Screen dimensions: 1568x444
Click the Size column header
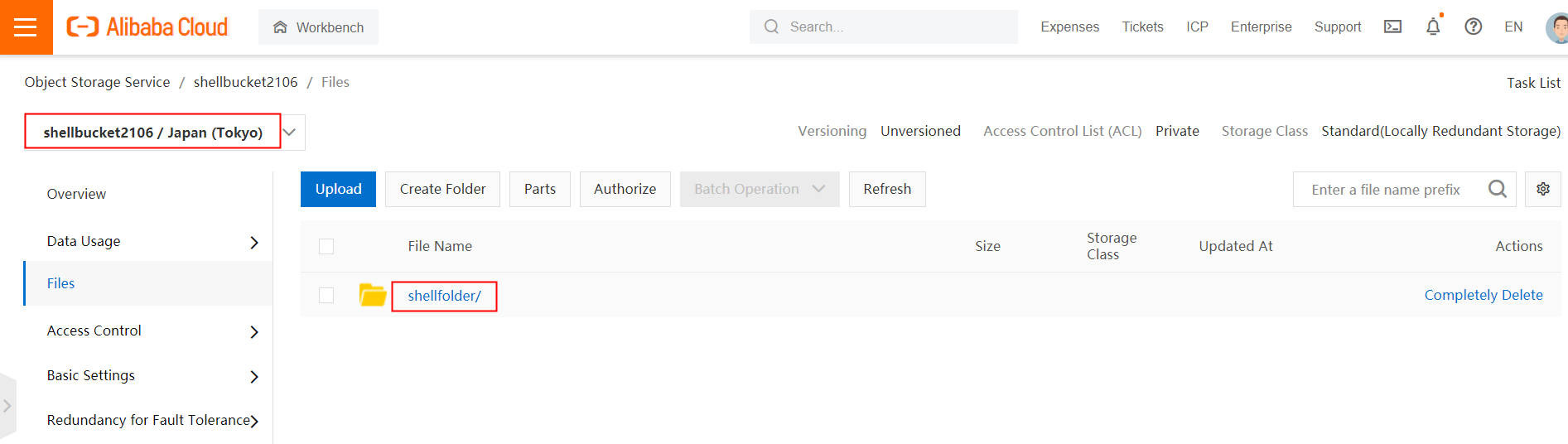(x=987, y=246)
